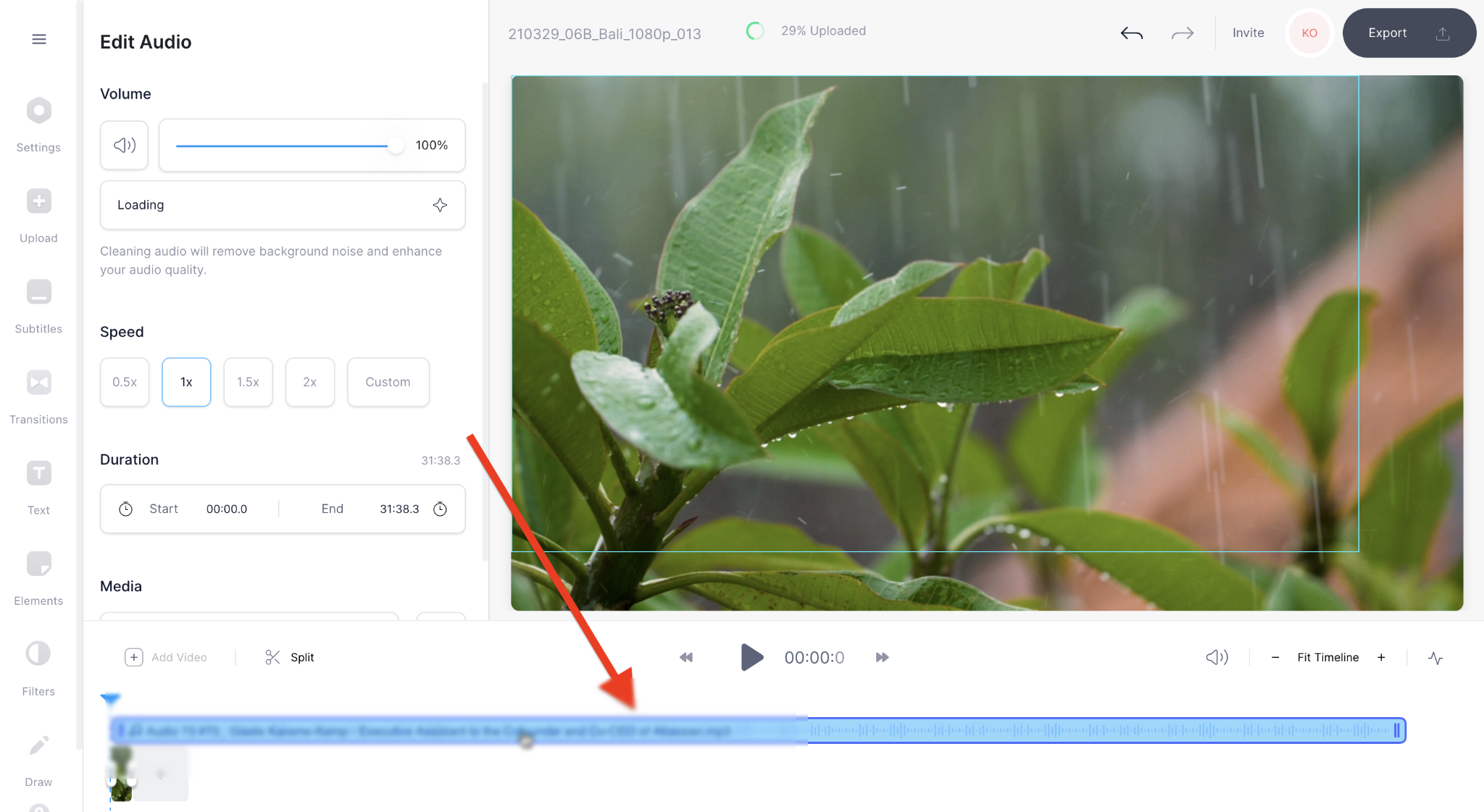Viewport: 1484px width, 812px height.
Task: Open the Subtitles panel
Action: 38,306
